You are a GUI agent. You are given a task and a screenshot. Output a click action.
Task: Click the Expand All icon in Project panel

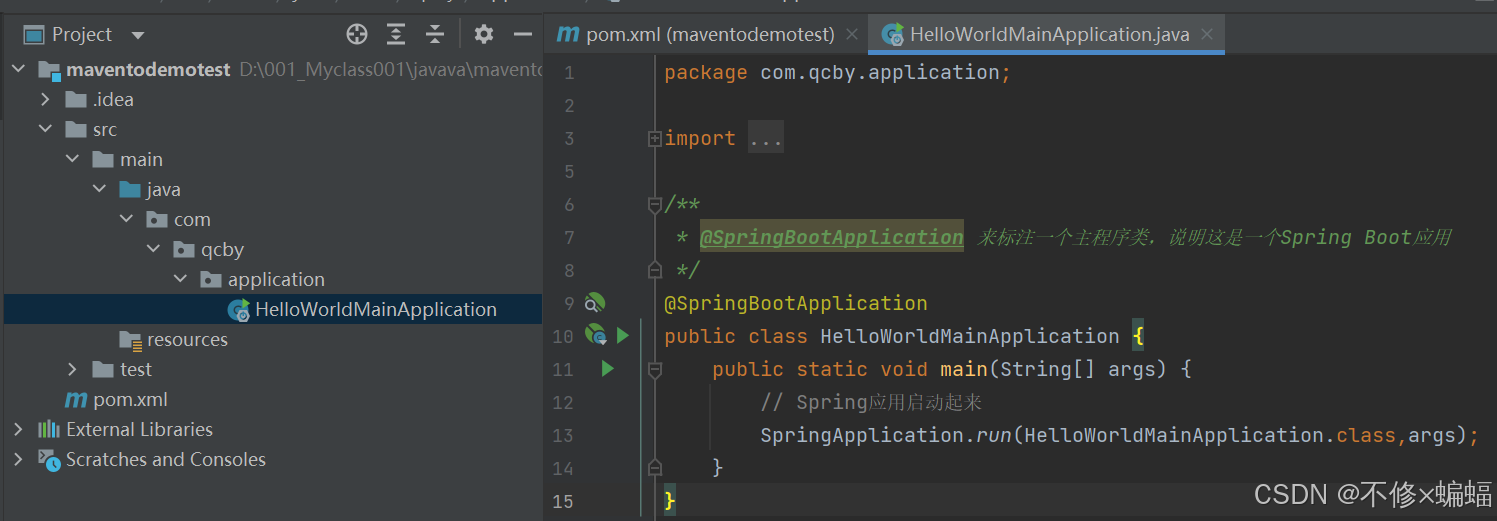pos(396,35)
